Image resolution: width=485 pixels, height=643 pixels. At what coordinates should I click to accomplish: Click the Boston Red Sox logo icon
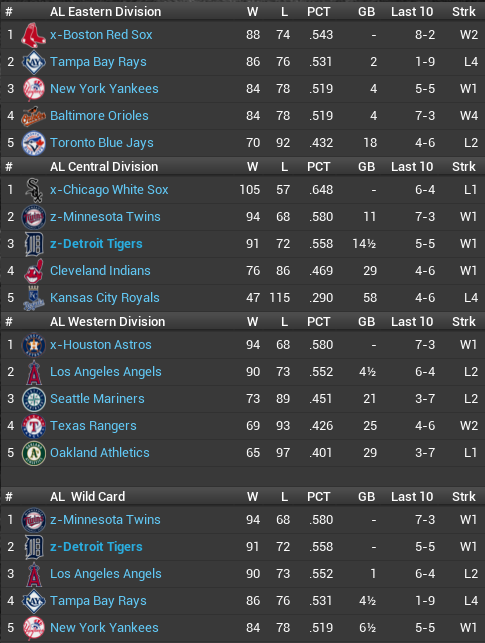tap(34, 35)
